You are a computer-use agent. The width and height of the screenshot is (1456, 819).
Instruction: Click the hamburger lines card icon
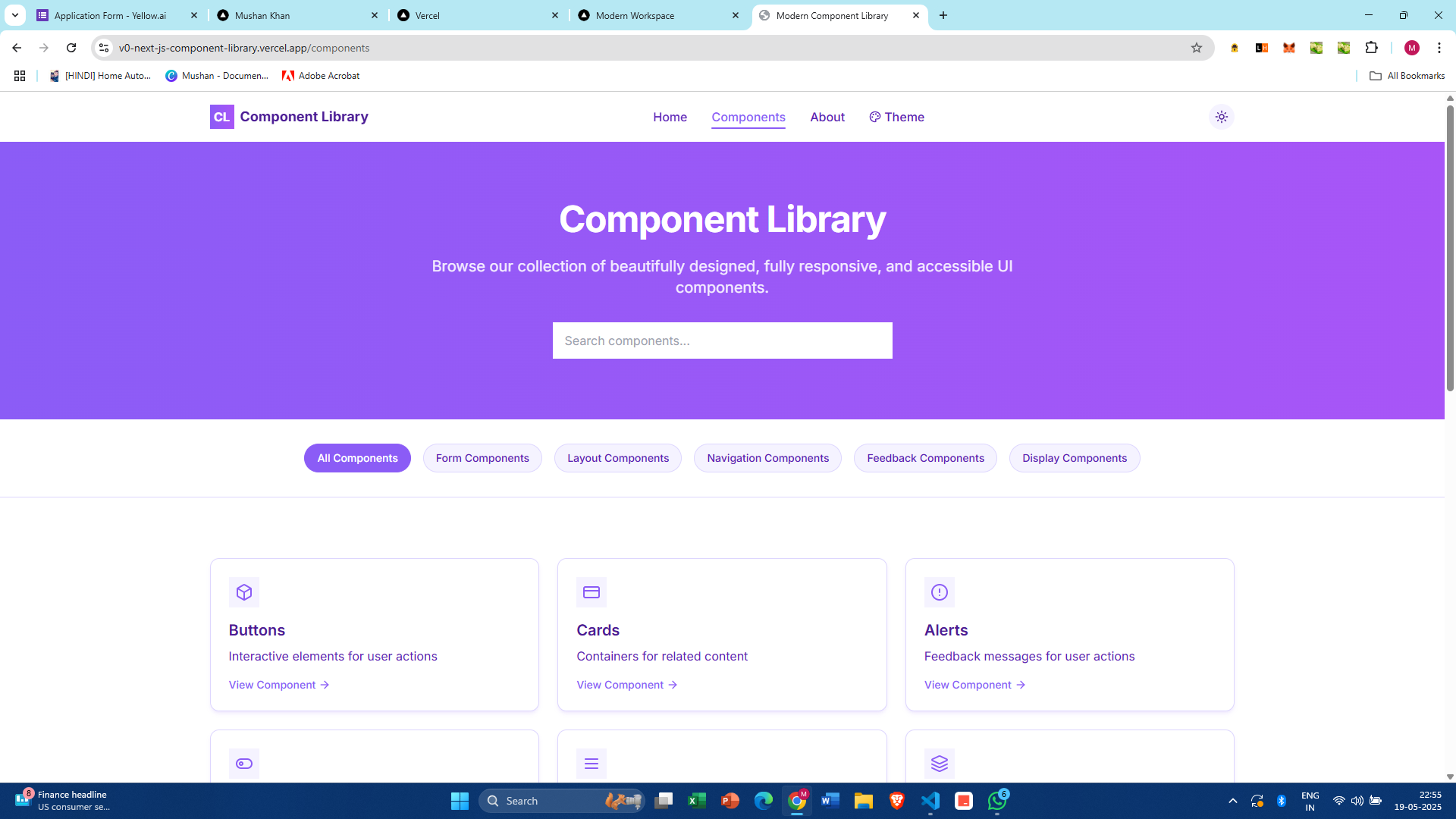click(x=591, y=764)
